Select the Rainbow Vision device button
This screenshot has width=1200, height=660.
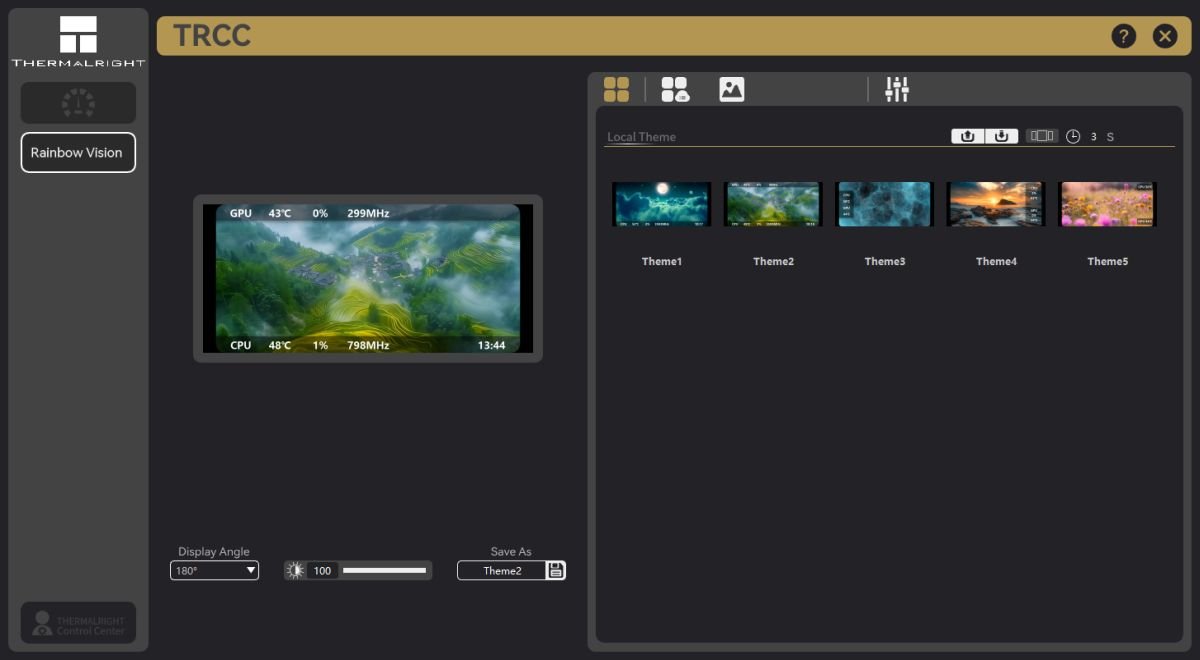coord(78,153)
